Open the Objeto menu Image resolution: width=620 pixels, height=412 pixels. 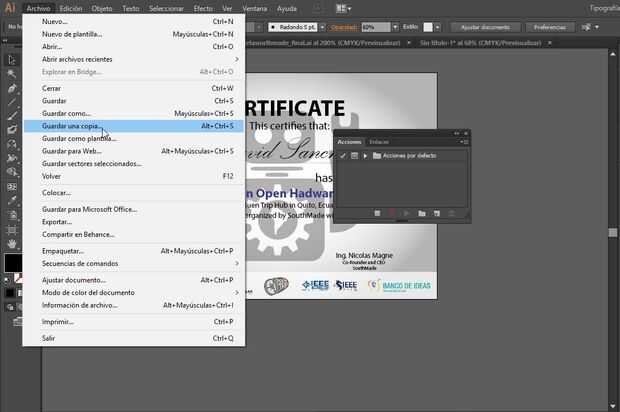[x=102, y=8]
